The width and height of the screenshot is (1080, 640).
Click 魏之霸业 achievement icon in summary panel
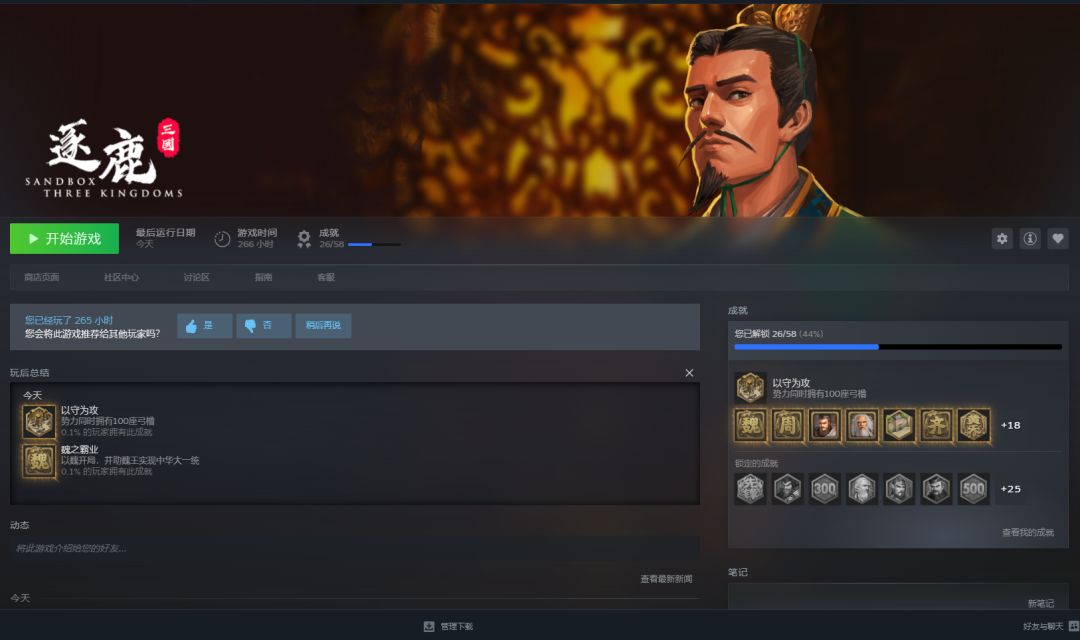[x=39, y=461]
